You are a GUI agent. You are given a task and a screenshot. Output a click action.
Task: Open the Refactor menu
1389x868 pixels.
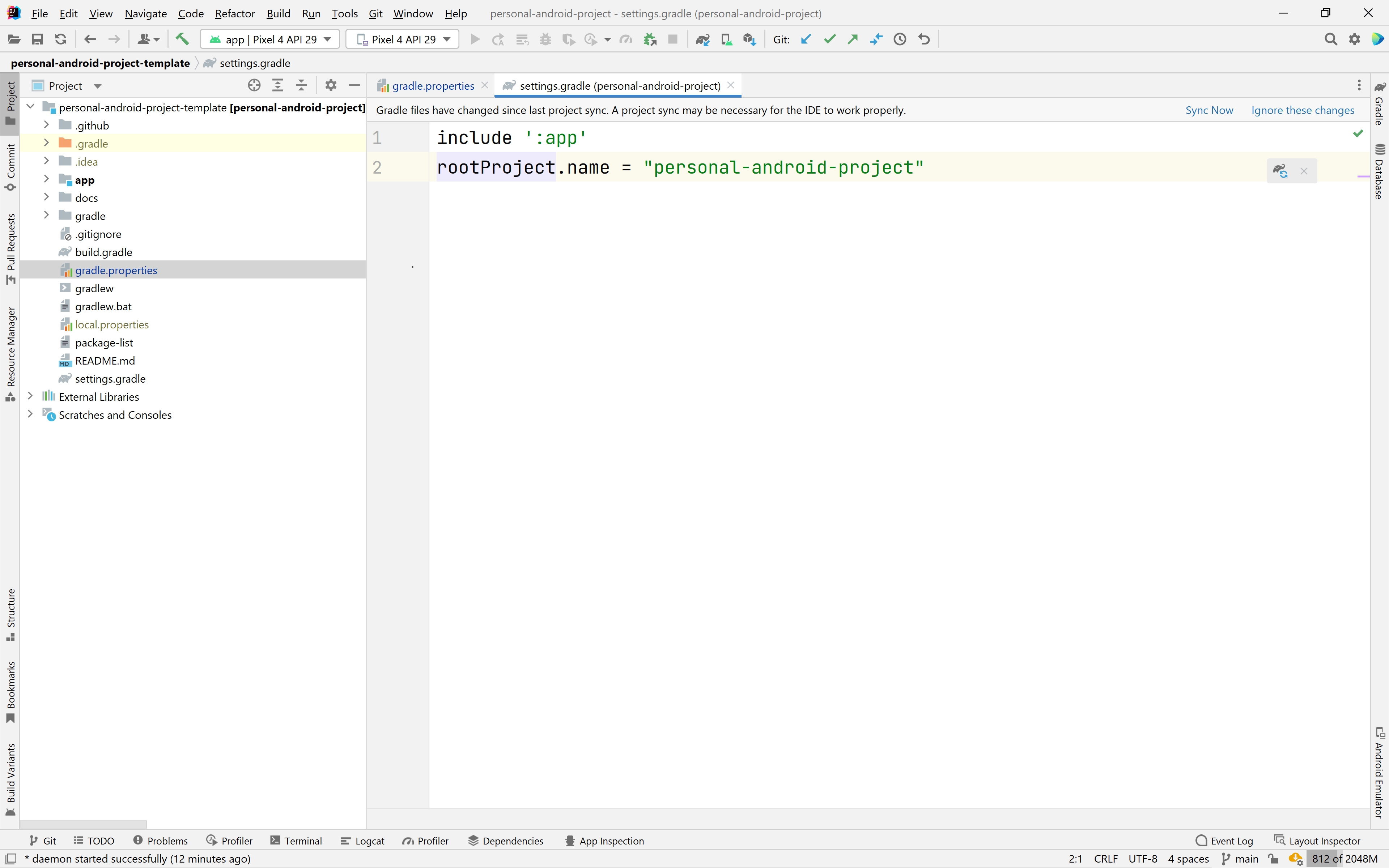pyautogui.click(x=234, y=13)
